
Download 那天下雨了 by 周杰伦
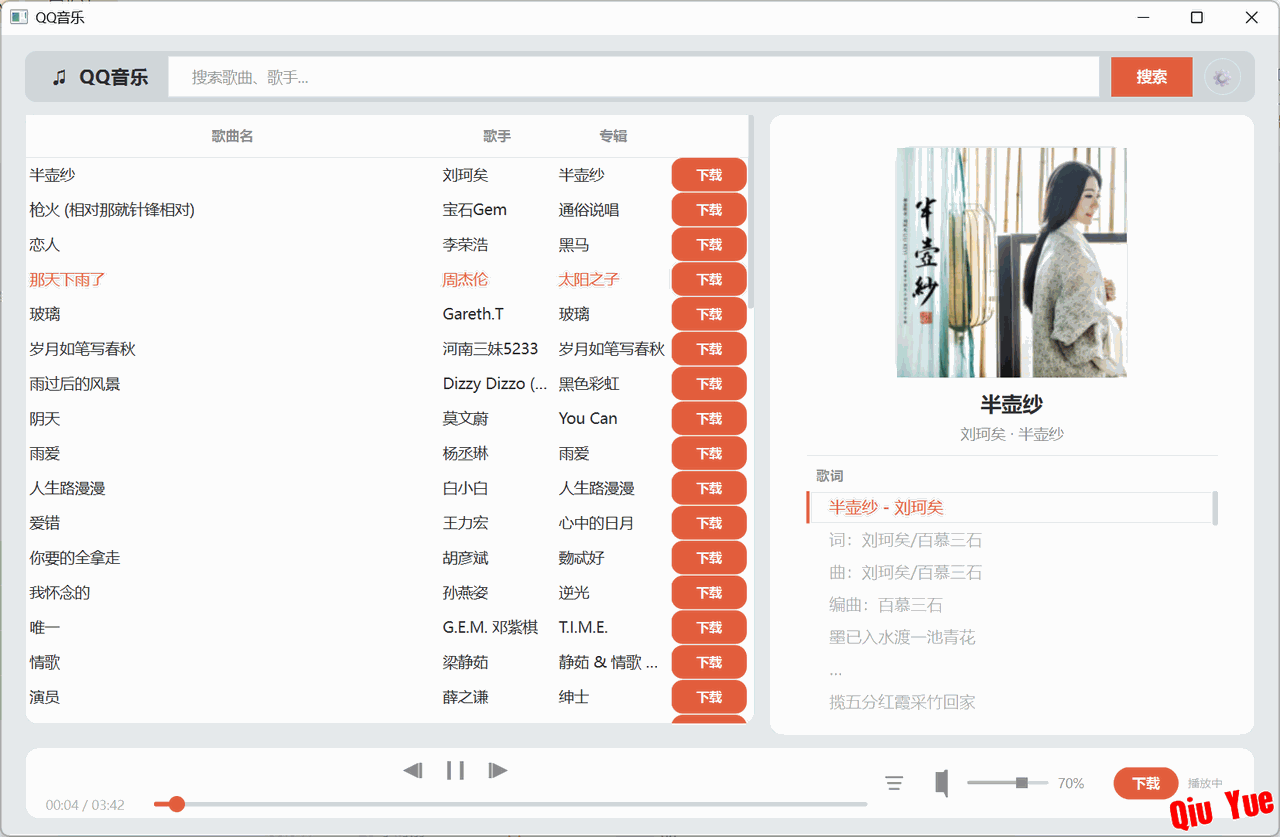709,280
